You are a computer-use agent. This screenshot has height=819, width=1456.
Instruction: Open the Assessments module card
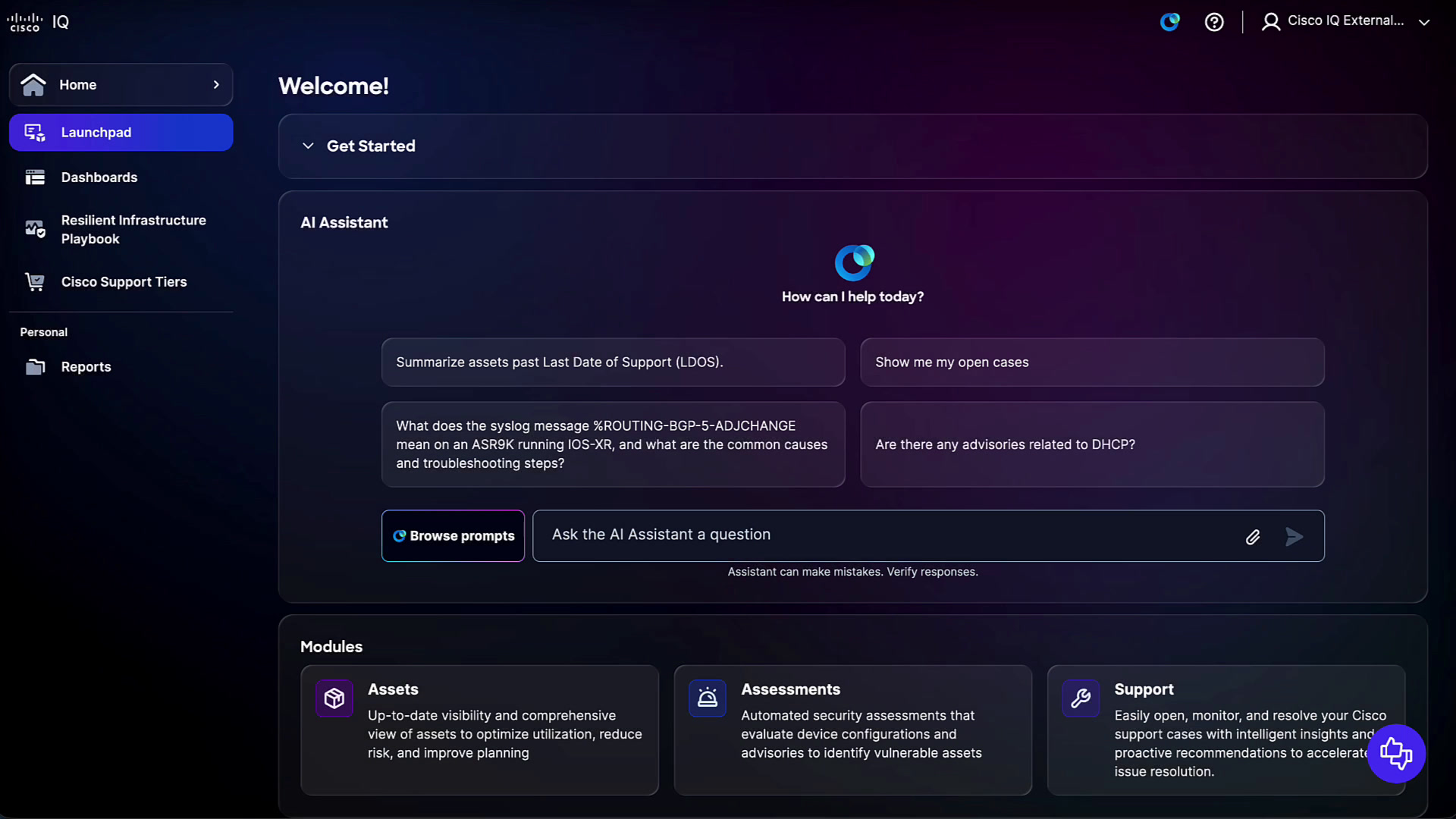point(852,730)
